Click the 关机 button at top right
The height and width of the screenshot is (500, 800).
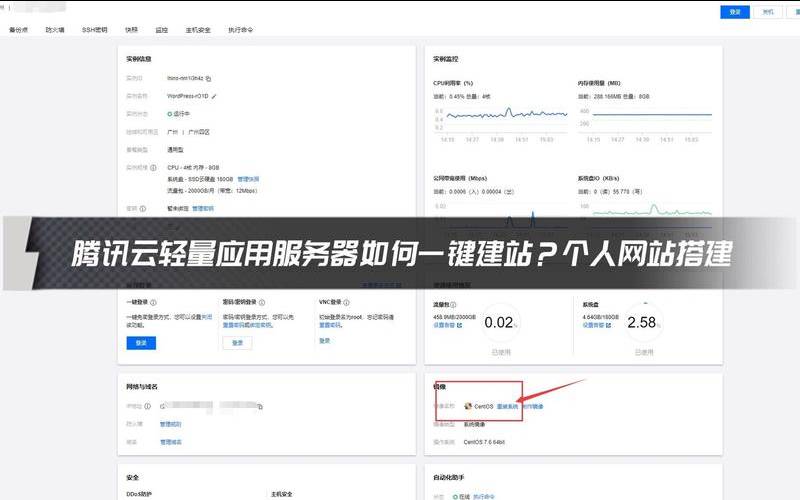768,12
